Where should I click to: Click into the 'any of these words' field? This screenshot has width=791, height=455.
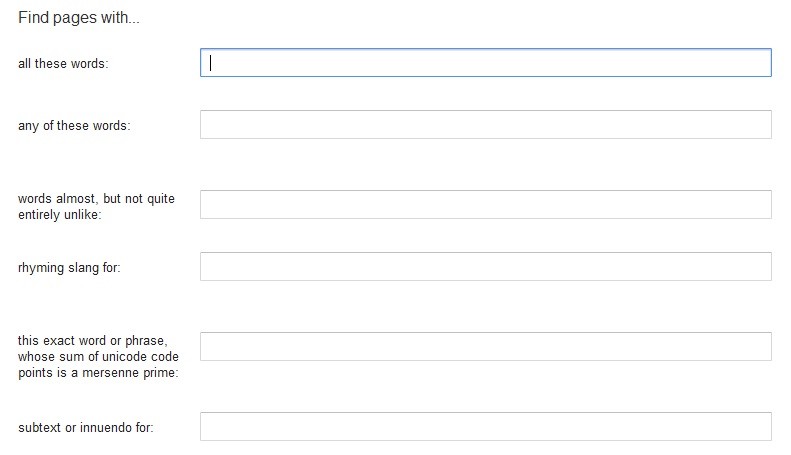pyautogui.click(x=485, y=125)
